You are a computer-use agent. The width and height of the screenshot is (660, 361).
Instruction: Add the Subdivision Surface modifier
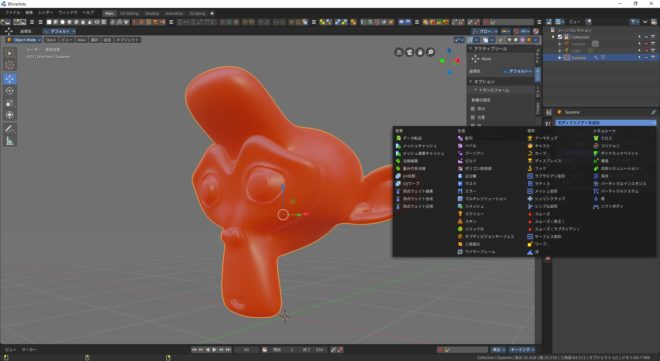coord(486,236)
